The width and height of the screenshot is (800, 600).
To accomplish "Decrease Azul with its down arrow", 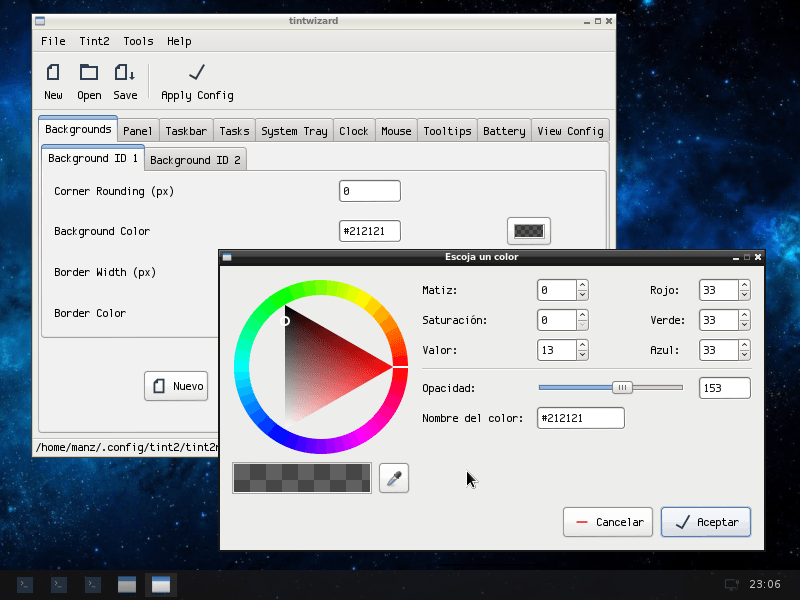I will [x=744, y=355].
